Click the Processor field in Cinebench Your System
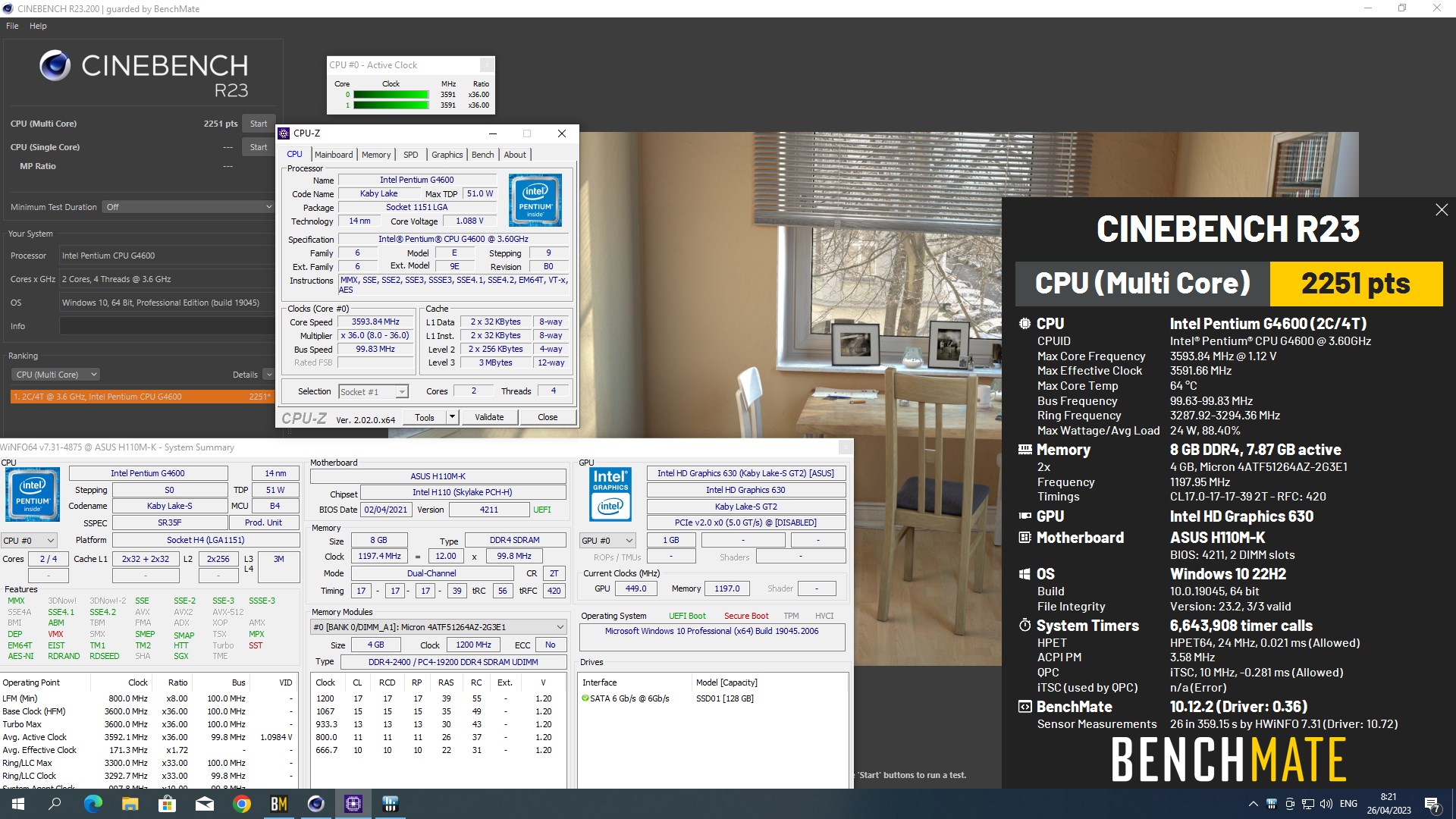1456x819 pixels. [x=166, y=256]
